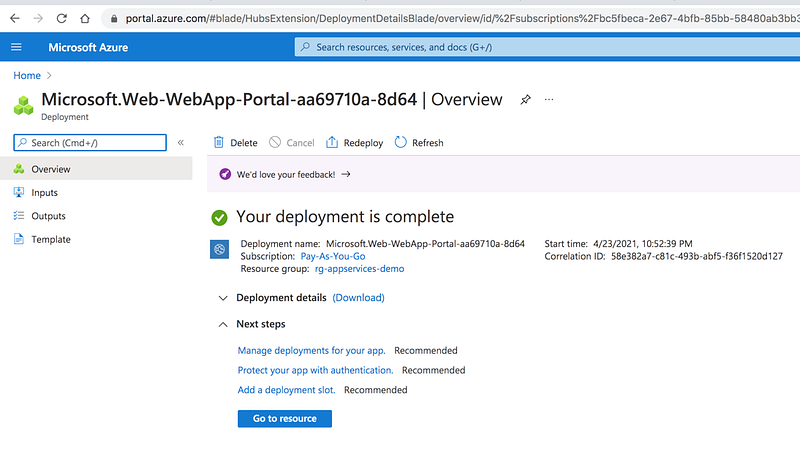Viewport: 800px width, 462px height.
Task: Click the correlation ID value 58e382a7-c81c-493b
Action: click(696, 256)
